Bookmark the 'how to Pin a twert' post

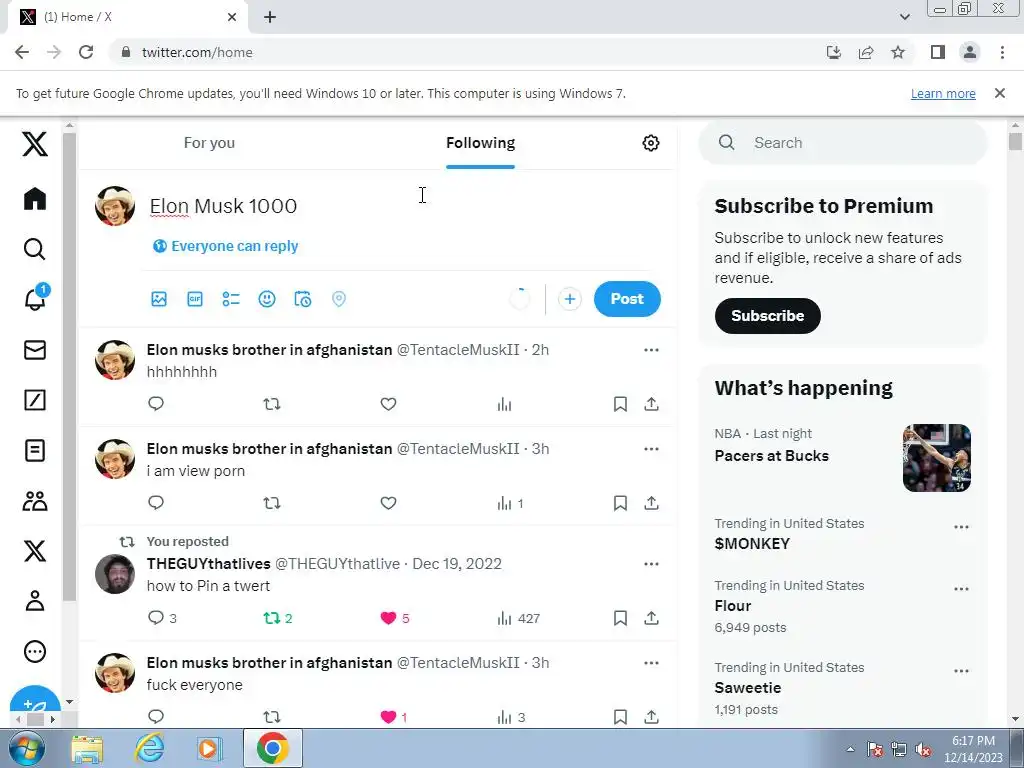click(620, 618)
